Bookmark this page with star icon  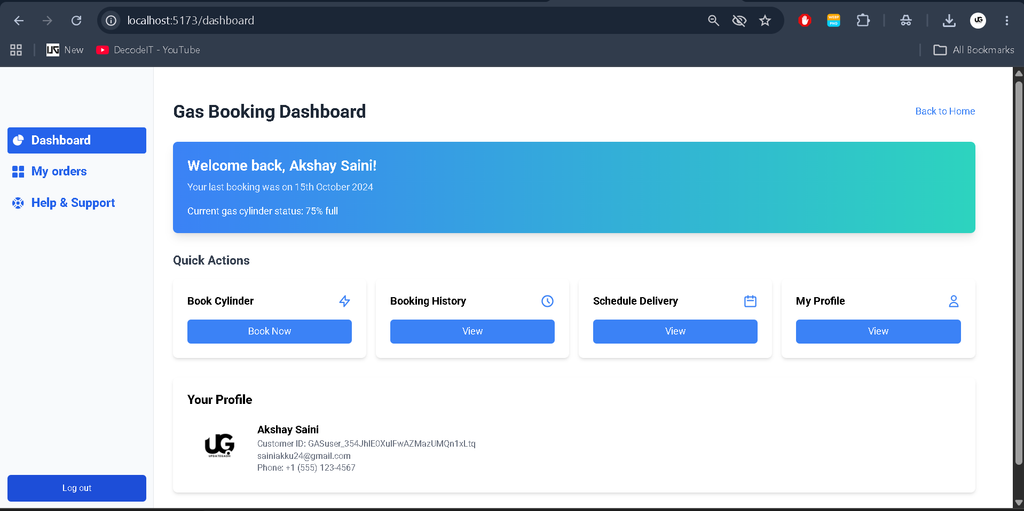[x=765, y=21]
